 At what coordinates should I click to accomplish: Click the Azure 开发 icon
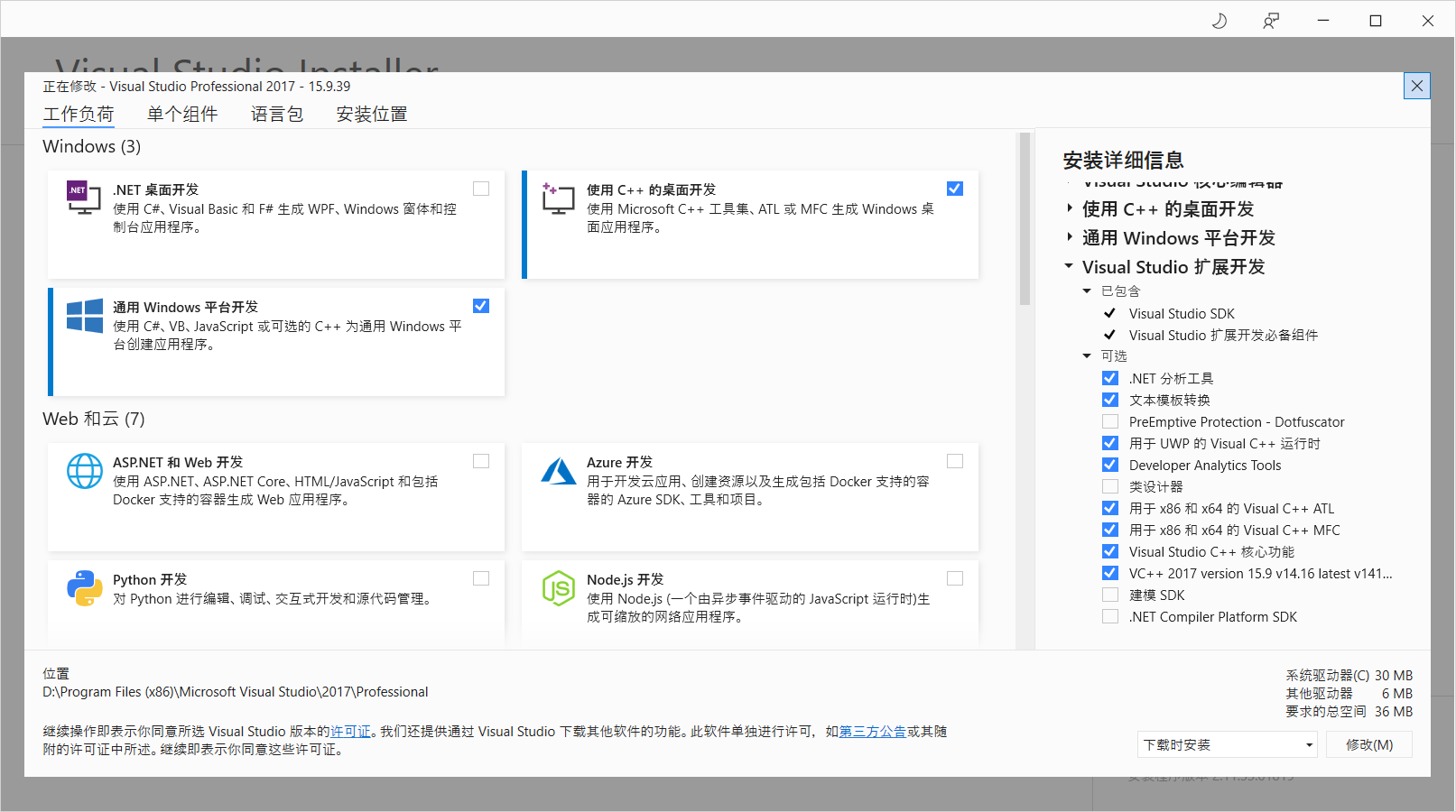[x=558, y=471]
